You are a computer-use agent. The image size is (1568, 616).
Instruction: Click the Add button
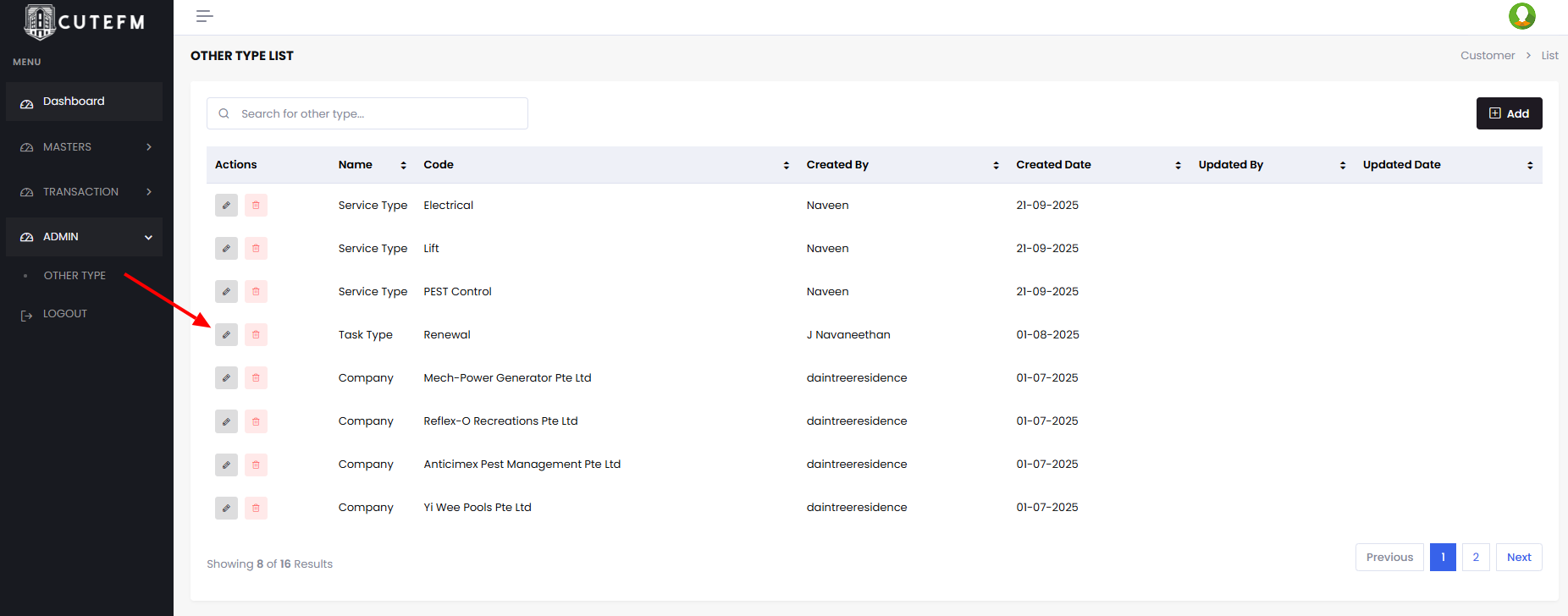point(1509,113)
